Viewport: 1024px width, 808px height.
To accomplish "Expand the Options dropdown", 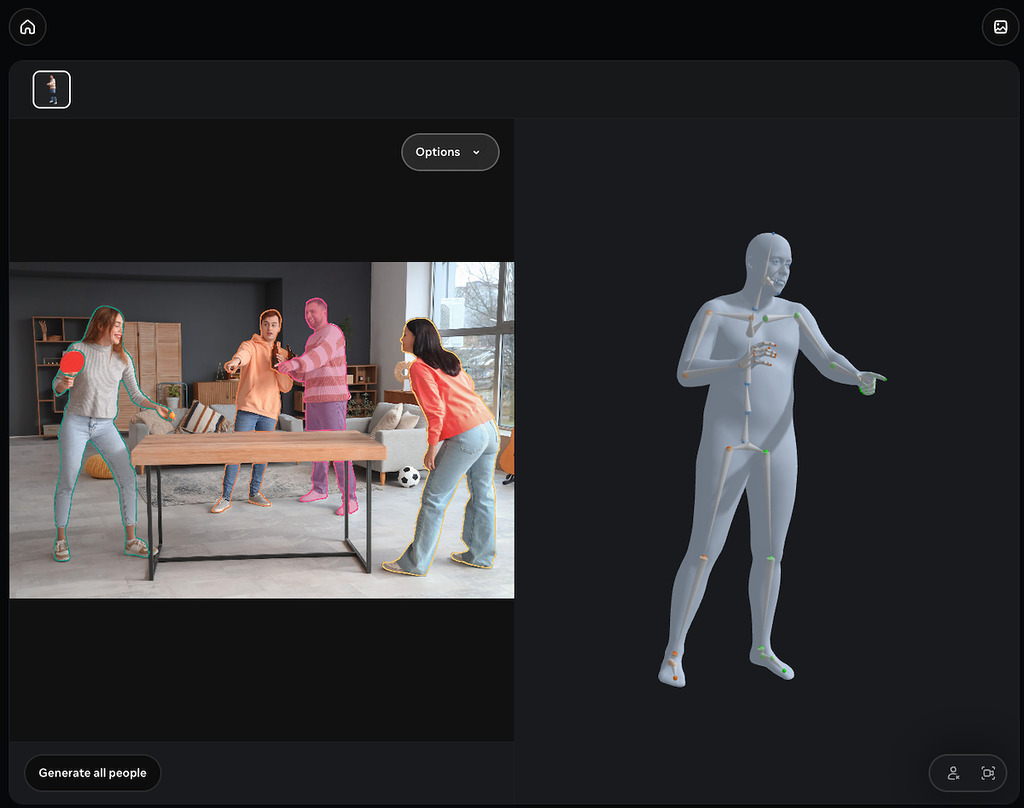I will (x=450, y=152).
